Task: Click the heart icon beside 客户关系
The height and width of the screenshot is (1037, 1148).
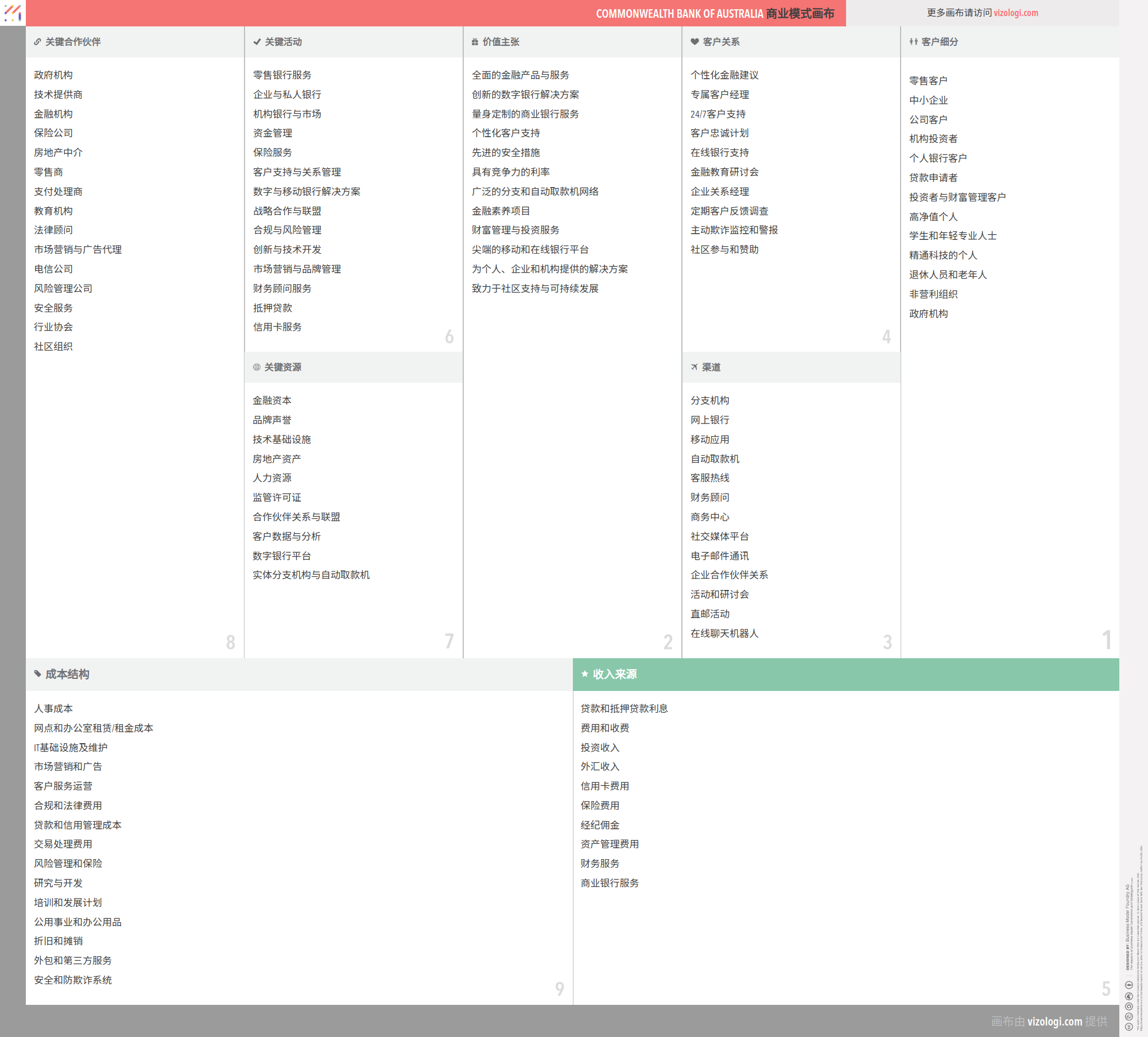Action: point(695,42)
